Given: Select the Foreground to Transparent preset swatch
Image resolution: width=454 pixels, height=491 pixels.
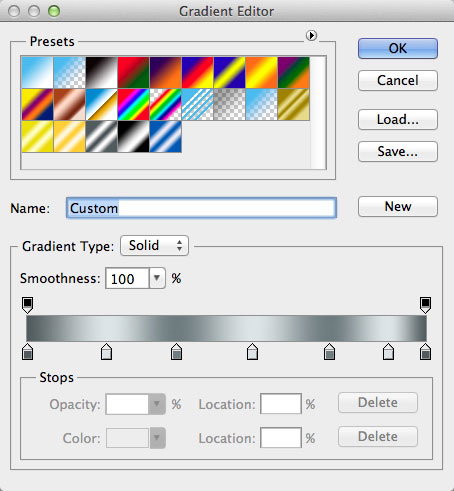Looking at the screenshot, I should click(x=69, y=72).
